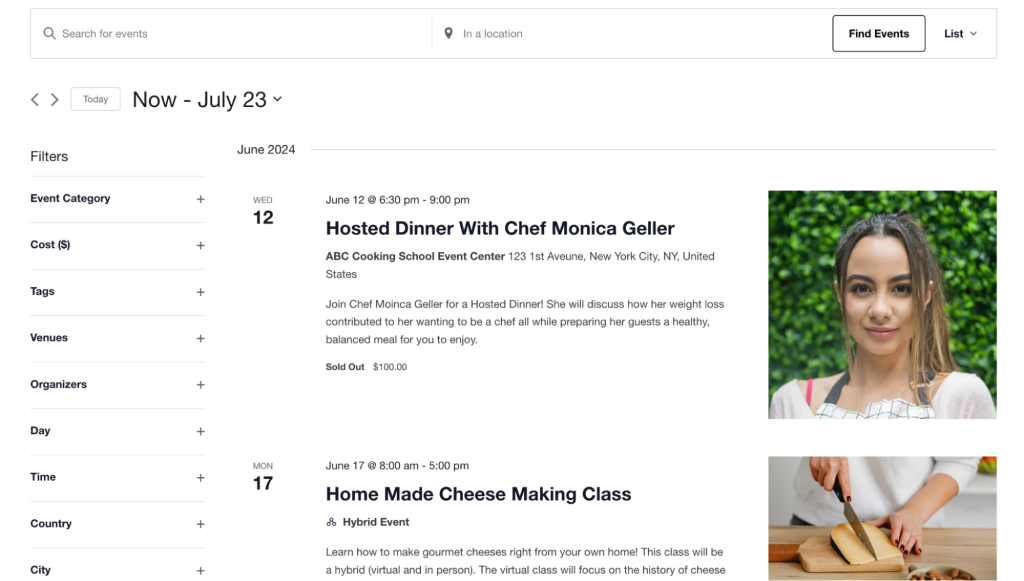Click the Find Events button

tap(878, 33)
